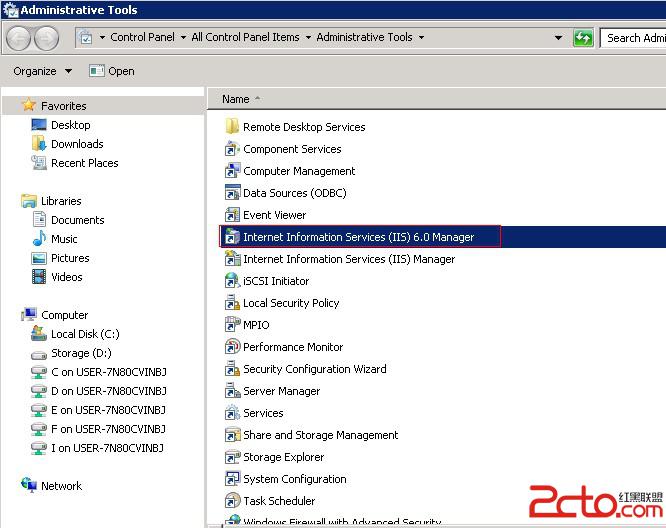Select D on USER-7N80CVINBJ network drive
The image size is (666, 528).
109,391
